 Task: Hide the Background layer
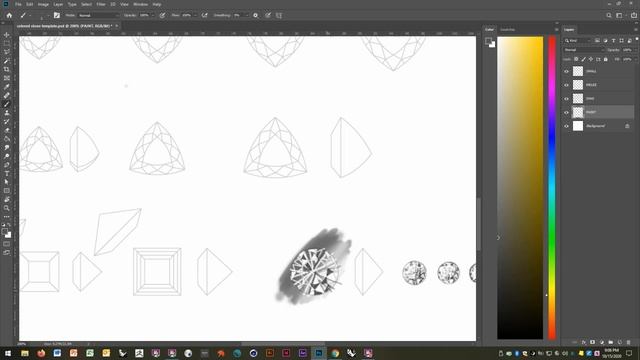(x=566, y=126)
